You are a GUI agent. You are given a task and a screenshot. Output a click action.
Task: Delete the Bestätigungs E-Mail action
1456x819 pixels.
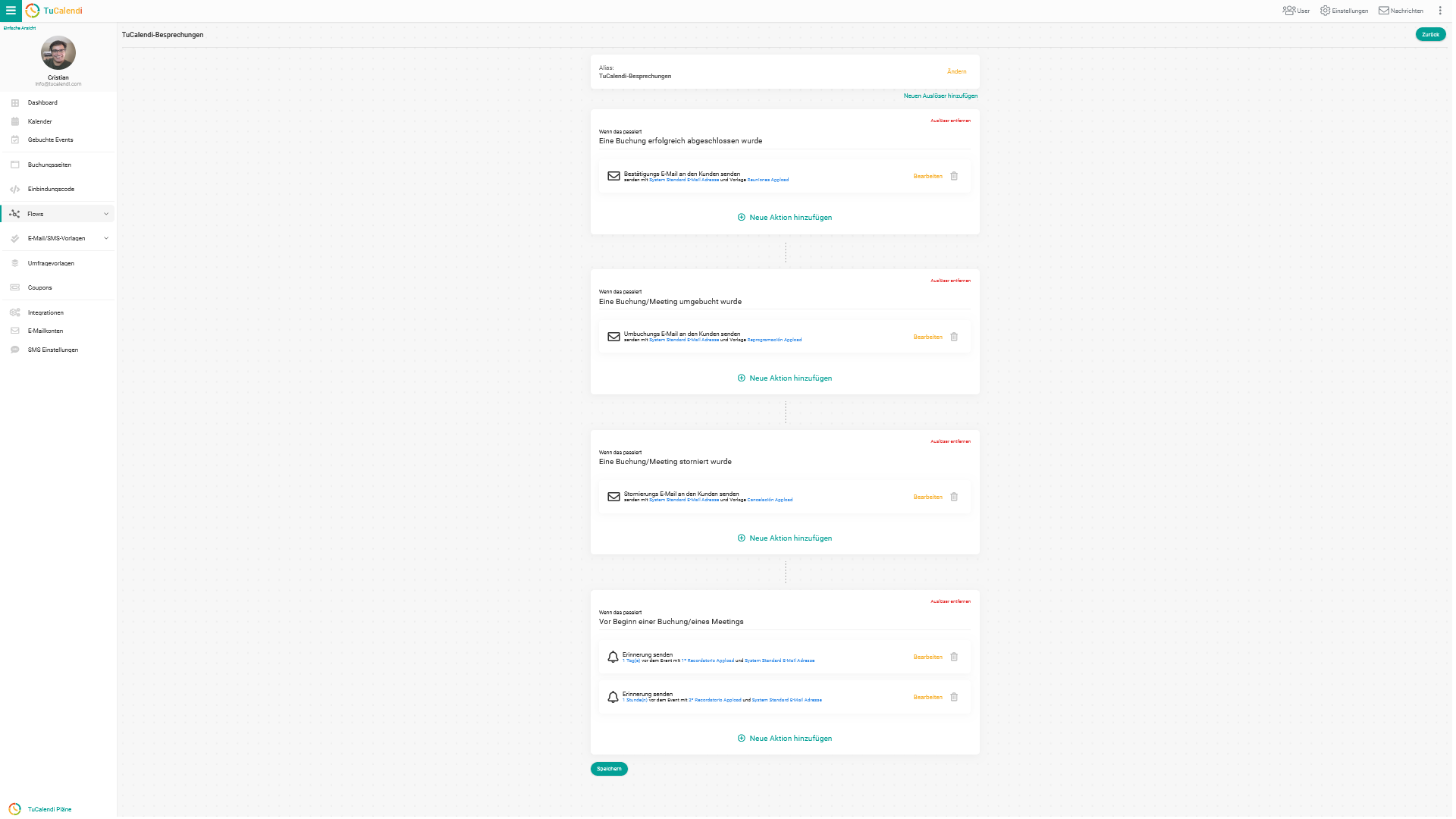coord(954,177)
